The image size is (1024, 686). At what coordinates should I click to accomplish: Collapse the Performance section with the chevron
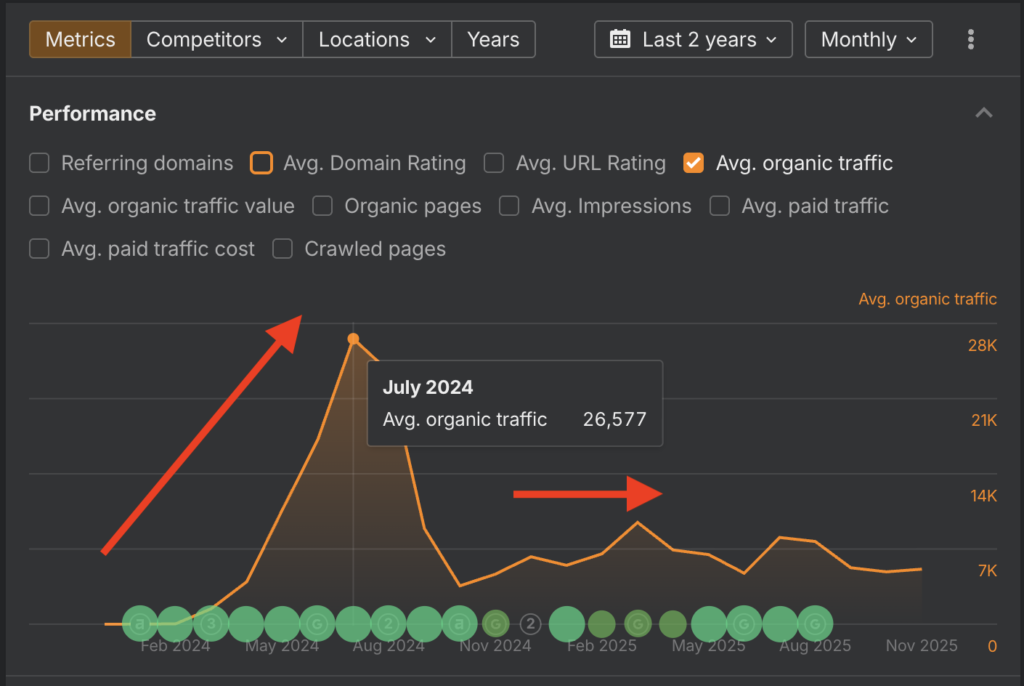[x=984, y=113]
